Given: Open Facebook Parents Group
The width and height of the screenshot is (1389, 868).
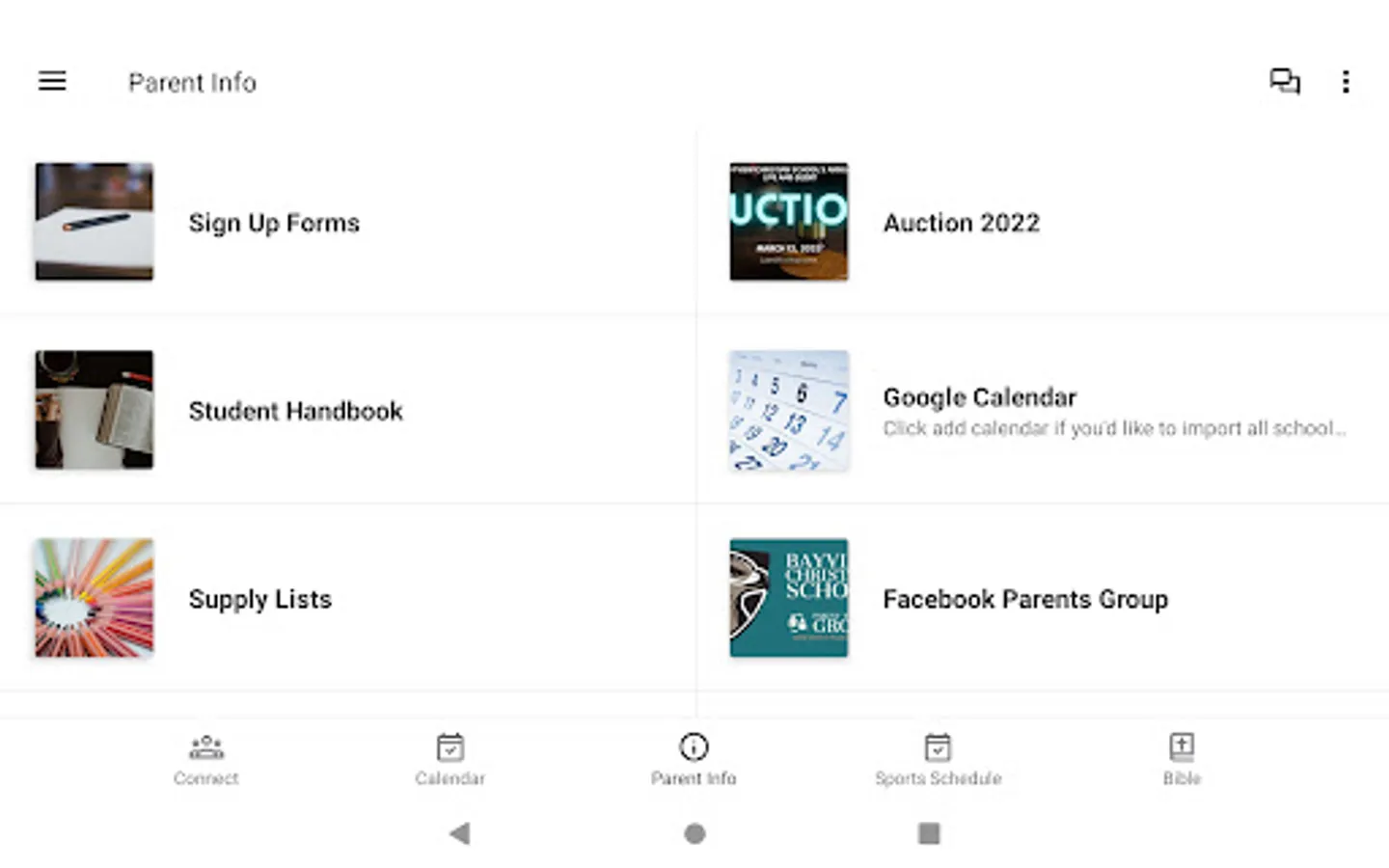Looking at the screenshot, I should 1025,599.
